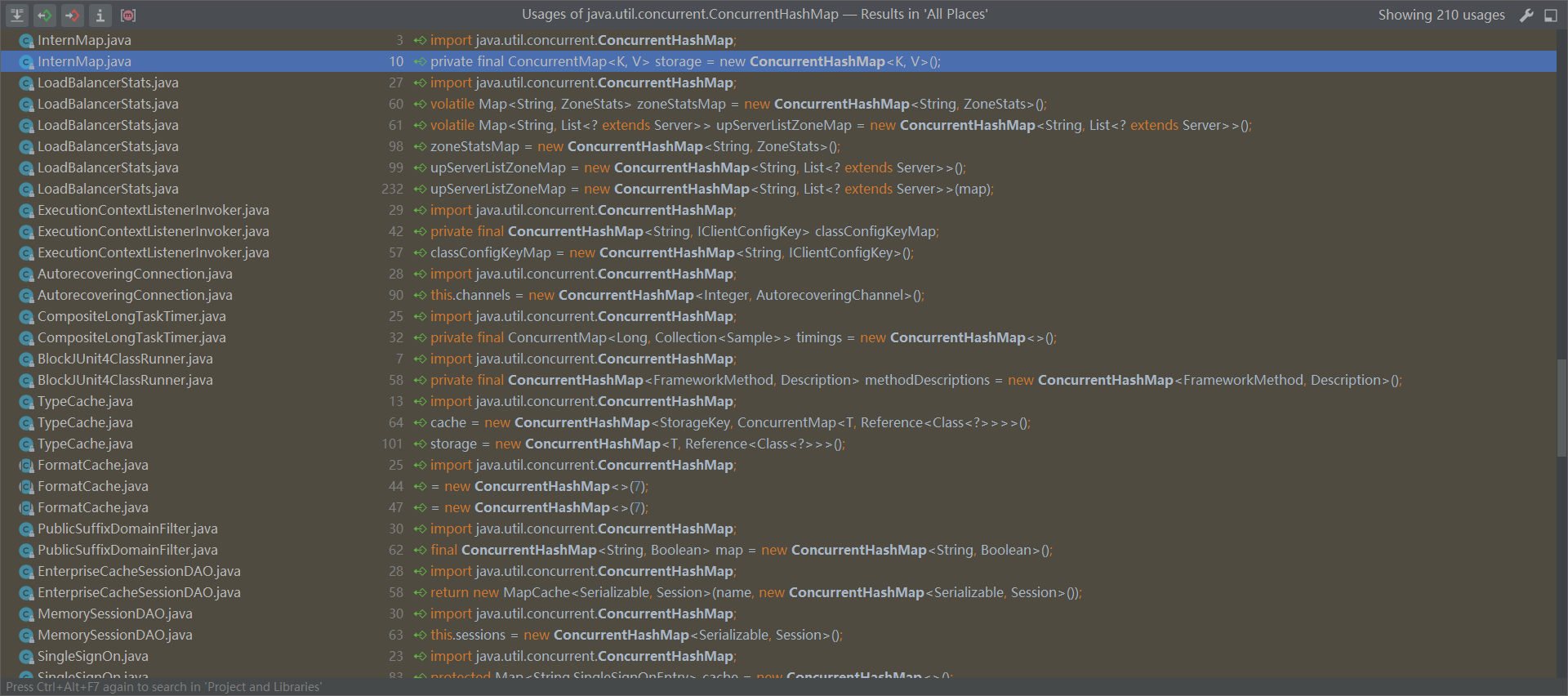Open ExecutionContextListenerInvoker.java line 57 usage
This screenshot has height=696, width=1568.
pos(778,252)
